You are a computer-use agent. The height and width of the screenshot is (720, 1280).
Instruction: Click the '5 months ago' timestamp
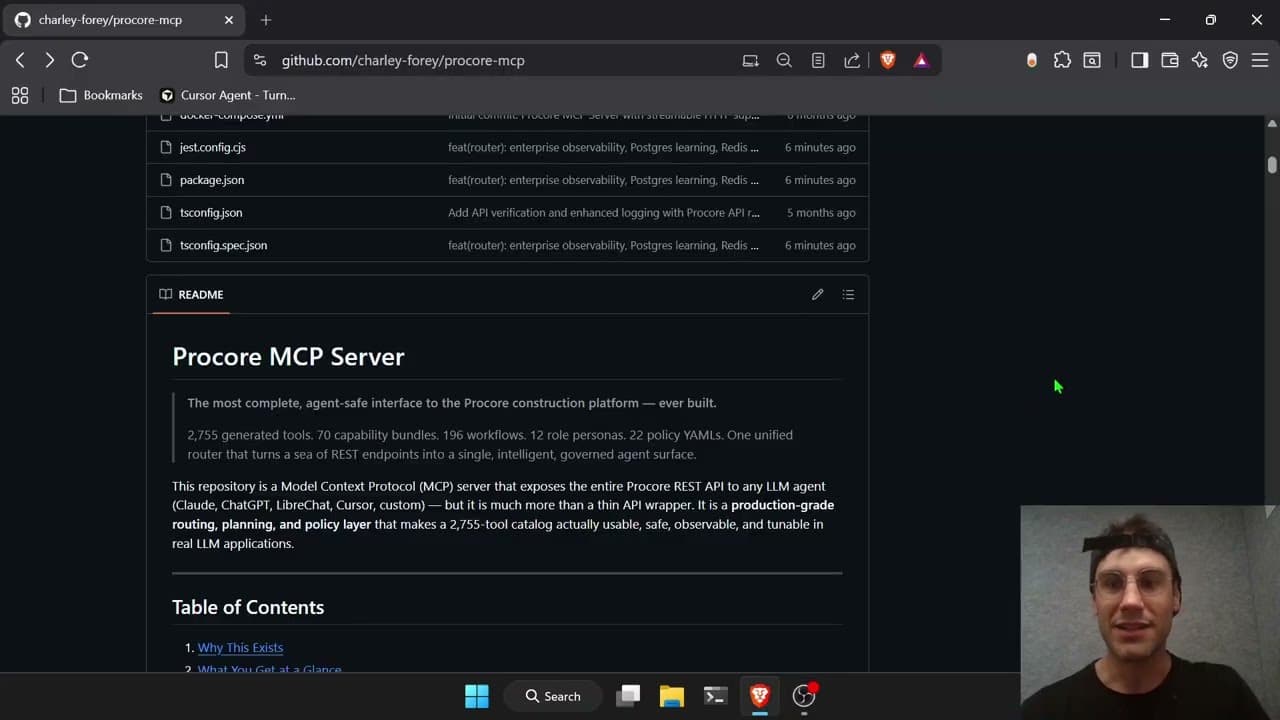click(x=821, y=212)
